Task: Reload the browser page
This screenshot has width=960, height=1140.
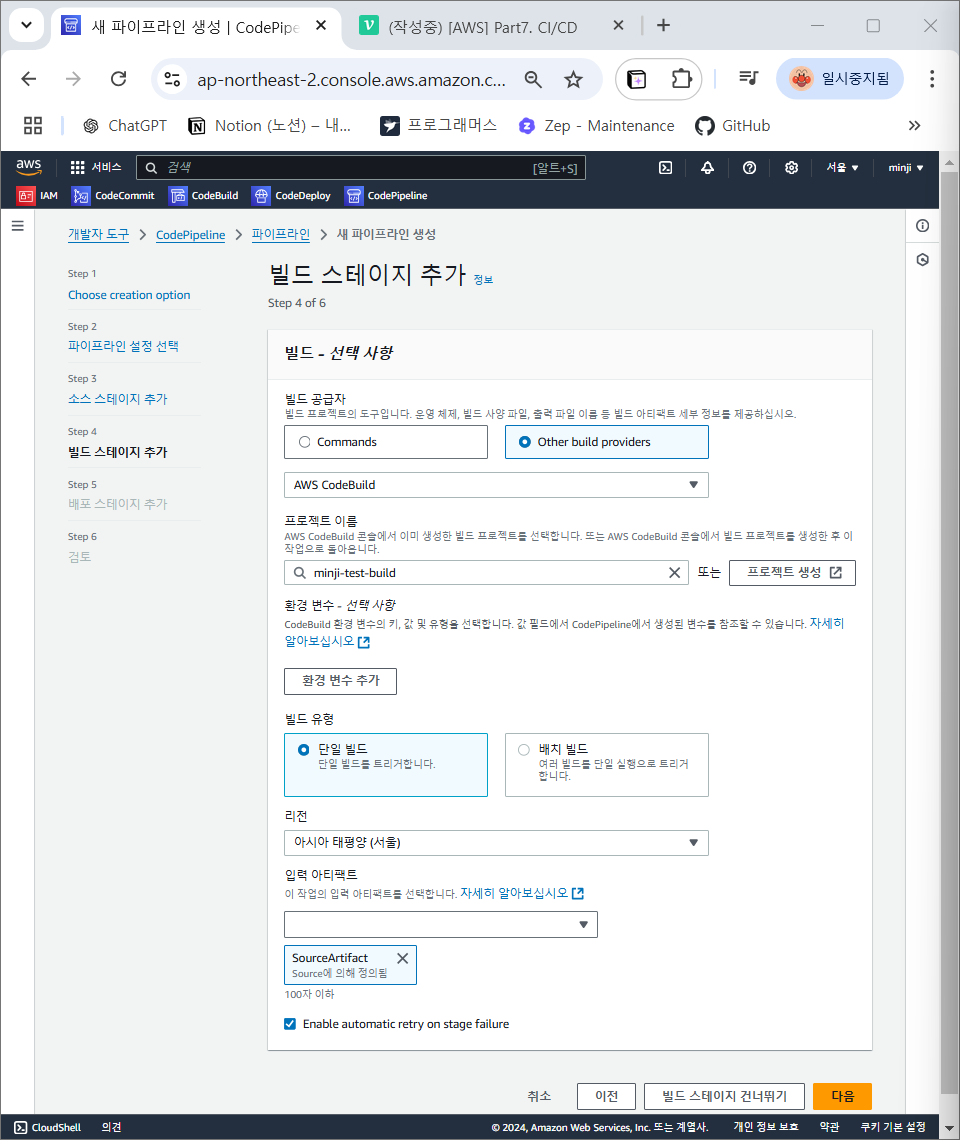Action: [119, 79]
